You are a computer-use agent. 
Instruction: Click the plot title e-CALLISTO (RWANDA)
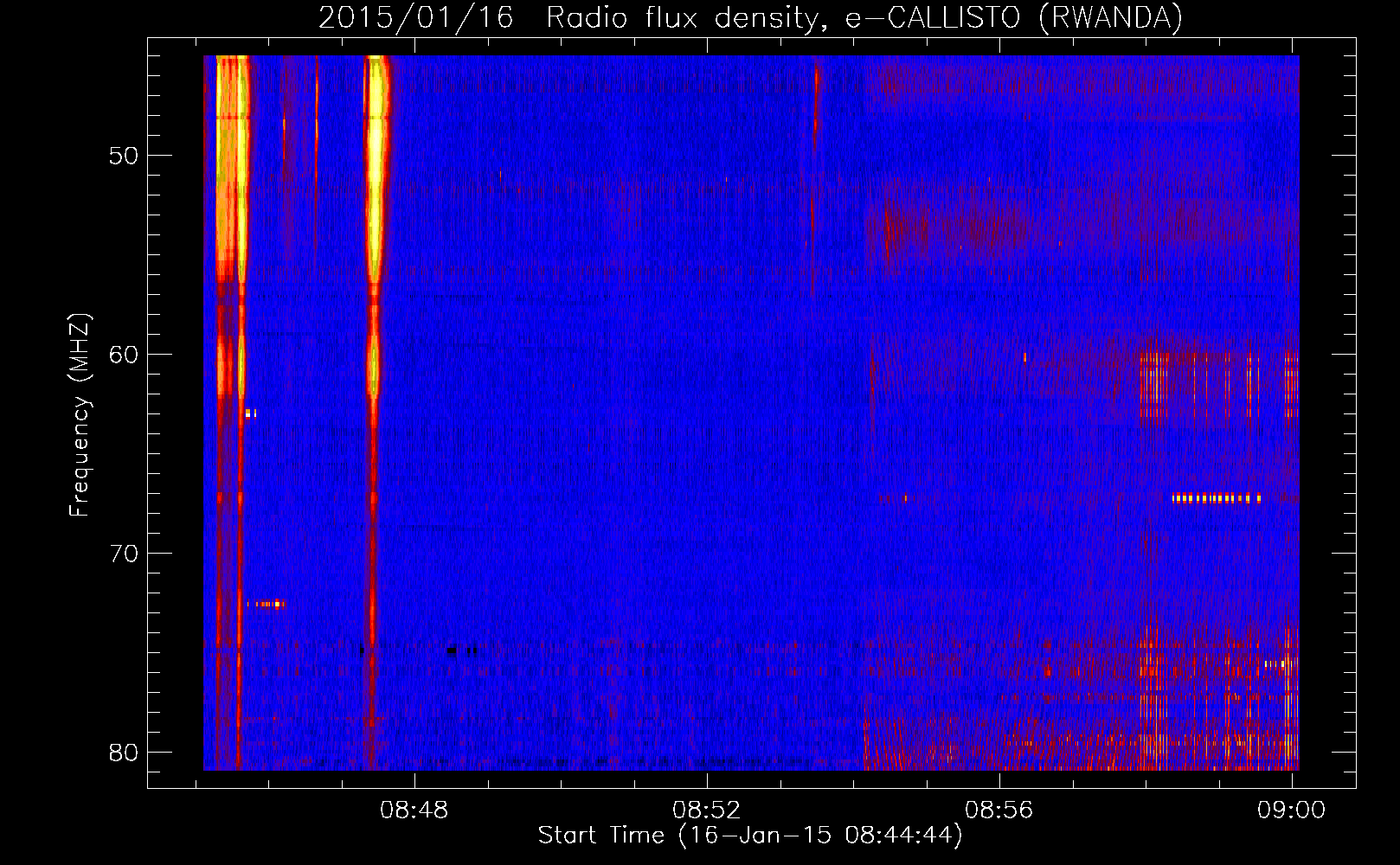(x=1014, y=18)
